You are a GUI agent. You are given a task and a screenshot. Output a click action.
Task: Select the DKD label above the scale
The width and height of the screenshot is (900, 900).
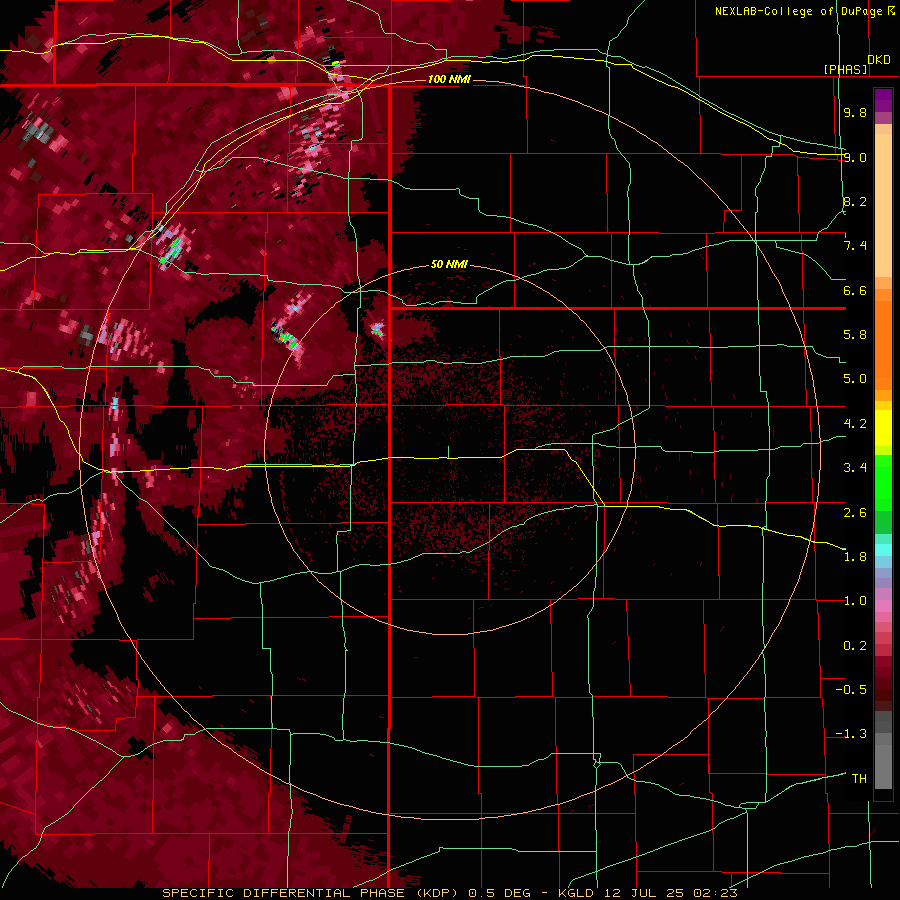879,59
